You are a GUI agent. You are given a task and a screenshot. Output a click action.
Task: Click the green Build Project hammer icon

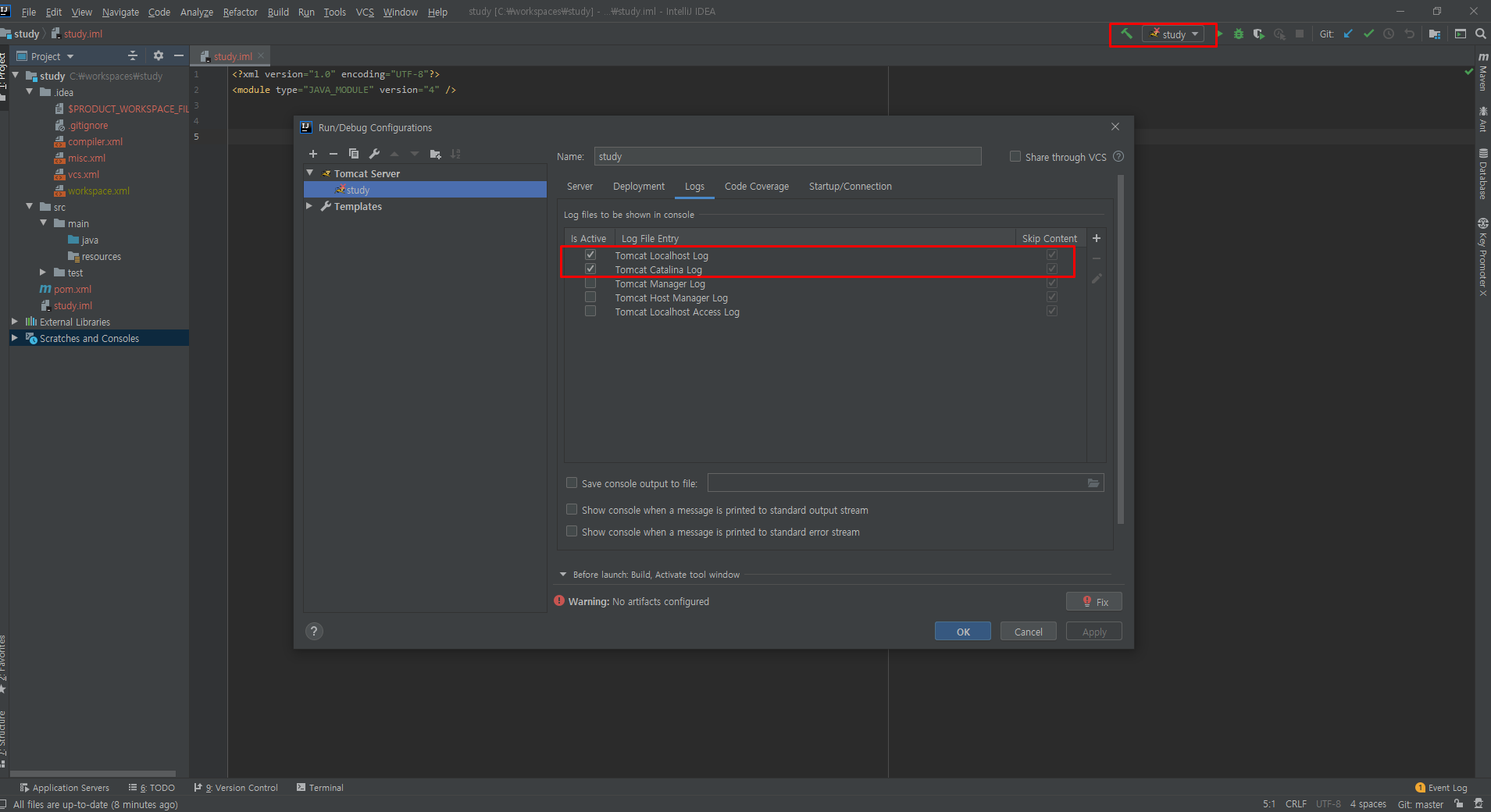(x=1126, y=34)
